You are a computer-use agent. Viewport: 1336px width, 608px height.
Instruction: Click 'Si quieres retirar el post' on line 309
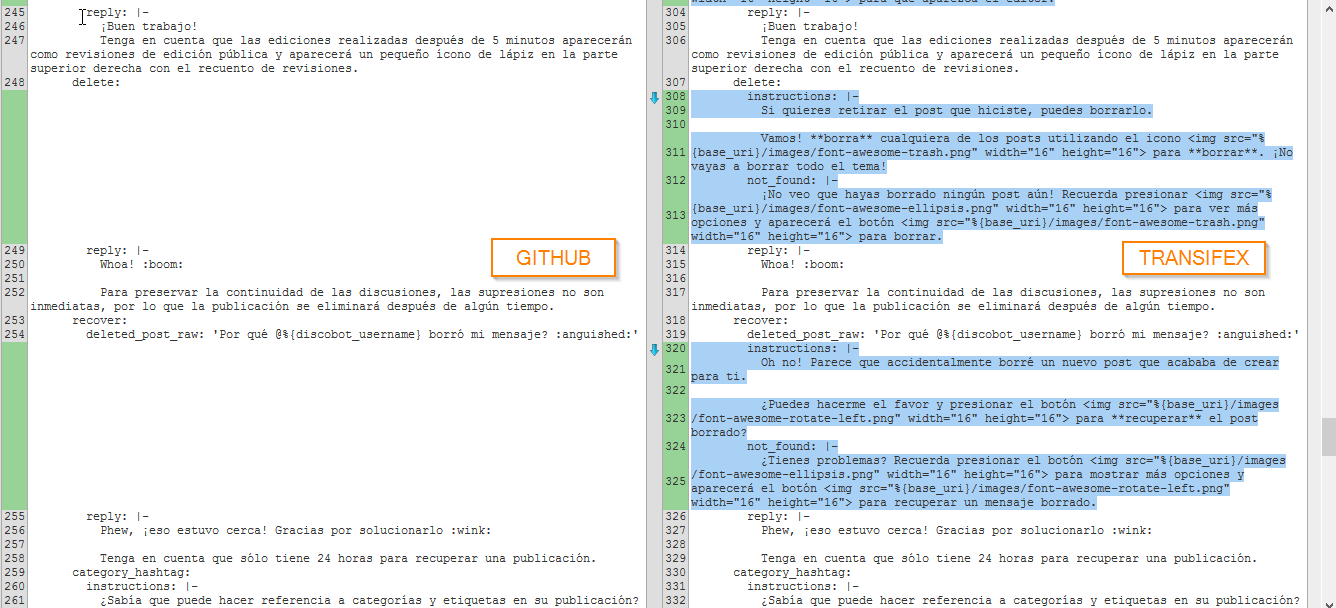(852, 111)
